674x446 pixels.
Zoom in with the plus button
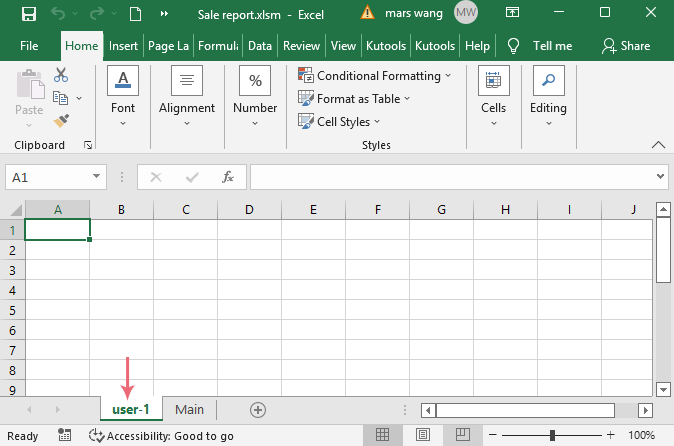click(610, 435)
